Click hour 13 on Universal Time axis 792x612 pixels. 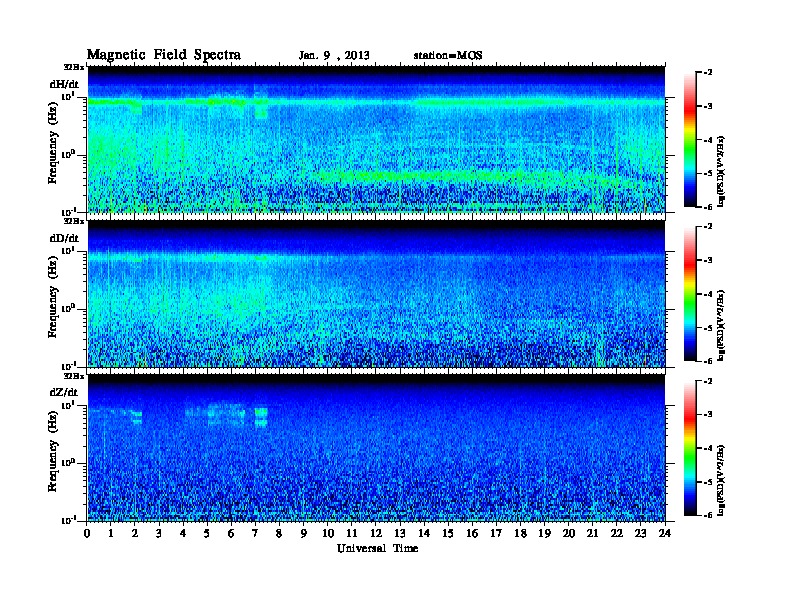pos(400,534)
